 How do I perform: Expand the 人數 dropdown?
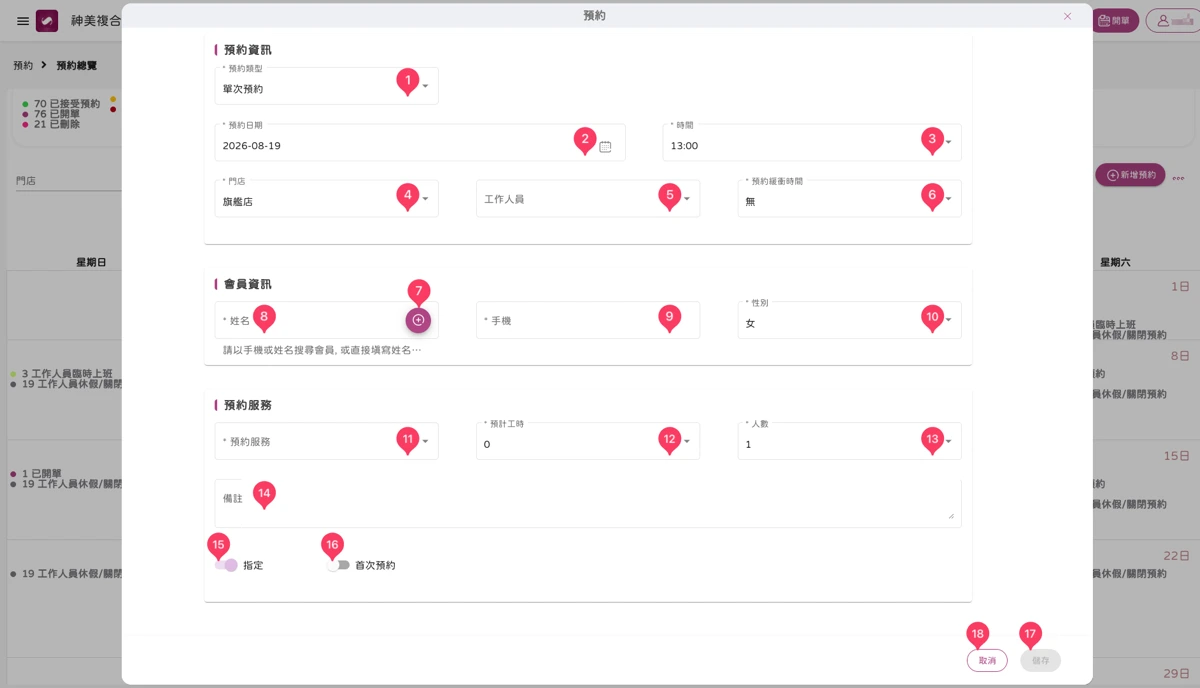click(x=850, y=441)
